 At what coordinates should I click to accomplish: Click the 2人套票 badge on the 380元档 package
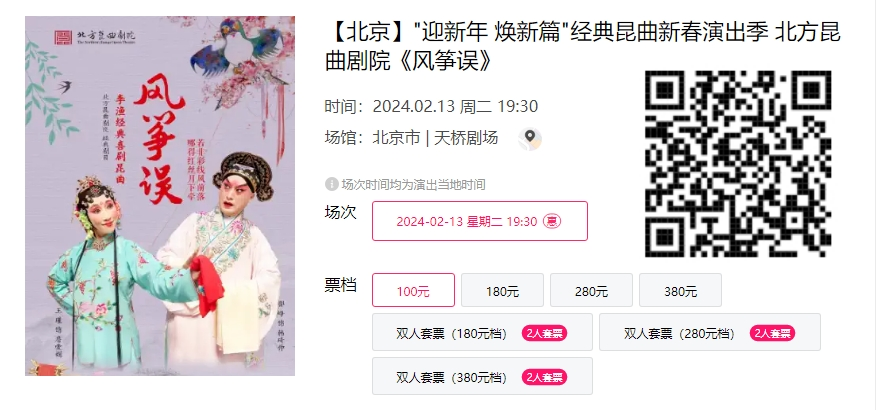545,377
